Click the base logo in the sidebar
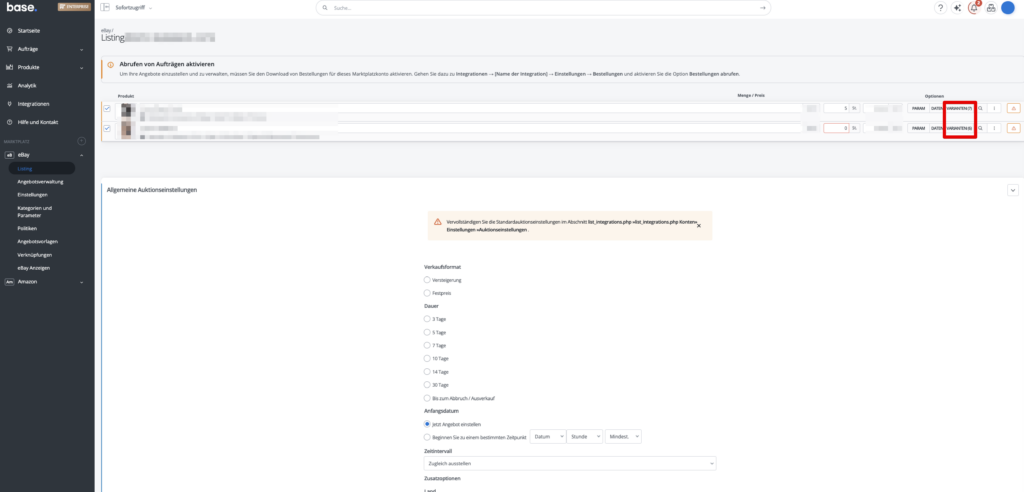The width and height of the screenshot is (1024, 492). coord(22,8)
